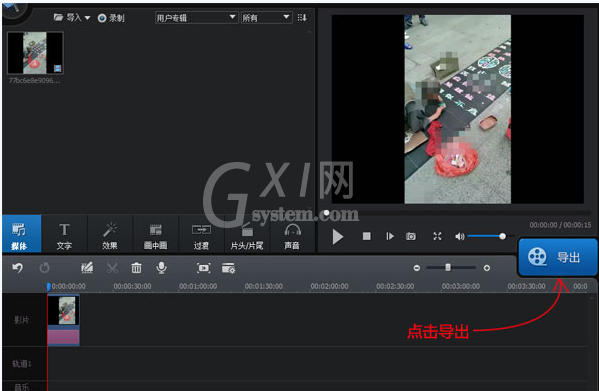Click the 00:00:00 / 00:00:15 time display

click(560, 225)
